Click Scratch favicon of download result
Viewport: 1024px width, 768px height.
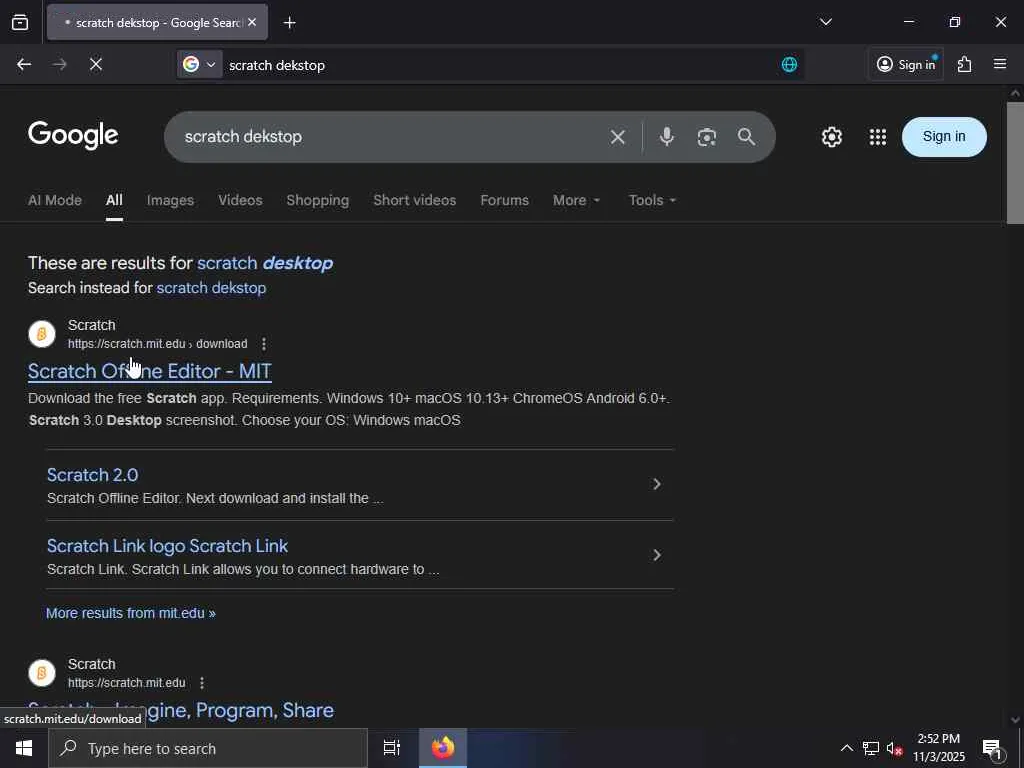click(42, 334)
